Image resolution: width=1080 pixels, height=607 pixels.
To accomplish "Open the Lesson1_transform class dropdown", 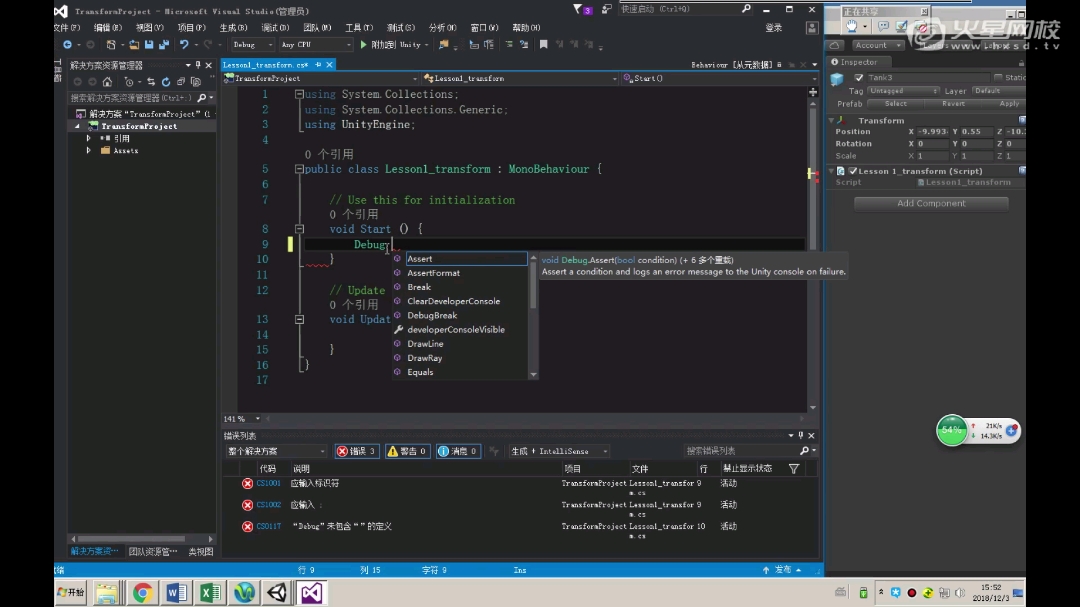I will click(x=520, y=79).
